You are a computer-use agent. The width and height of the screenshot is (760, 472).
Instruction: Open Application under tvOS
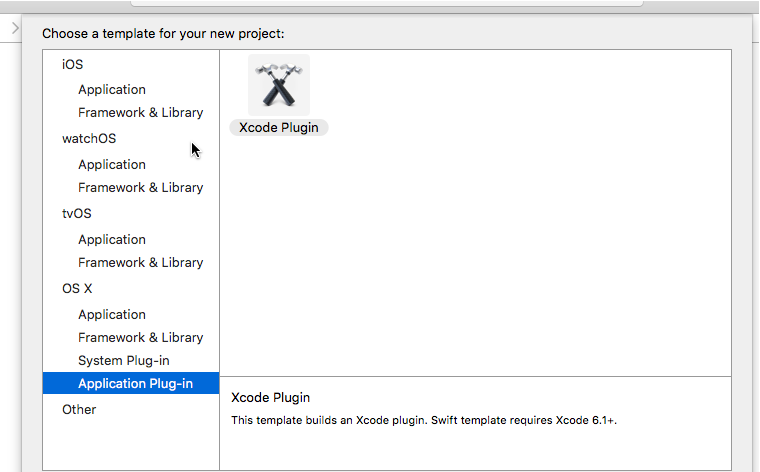click(112, 240)
